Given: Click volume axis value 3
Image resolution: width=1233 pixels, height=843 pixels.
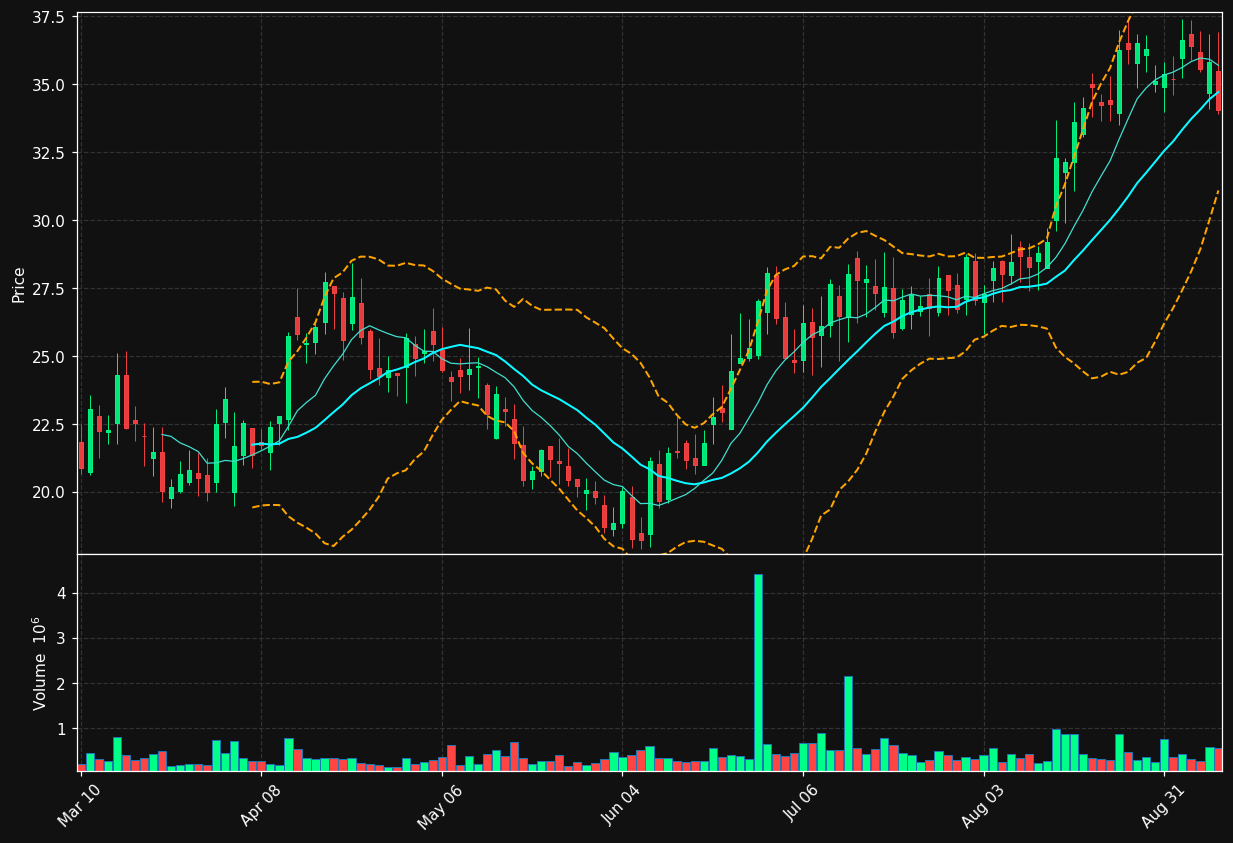Looking at the screenshot, I should 61,638.
